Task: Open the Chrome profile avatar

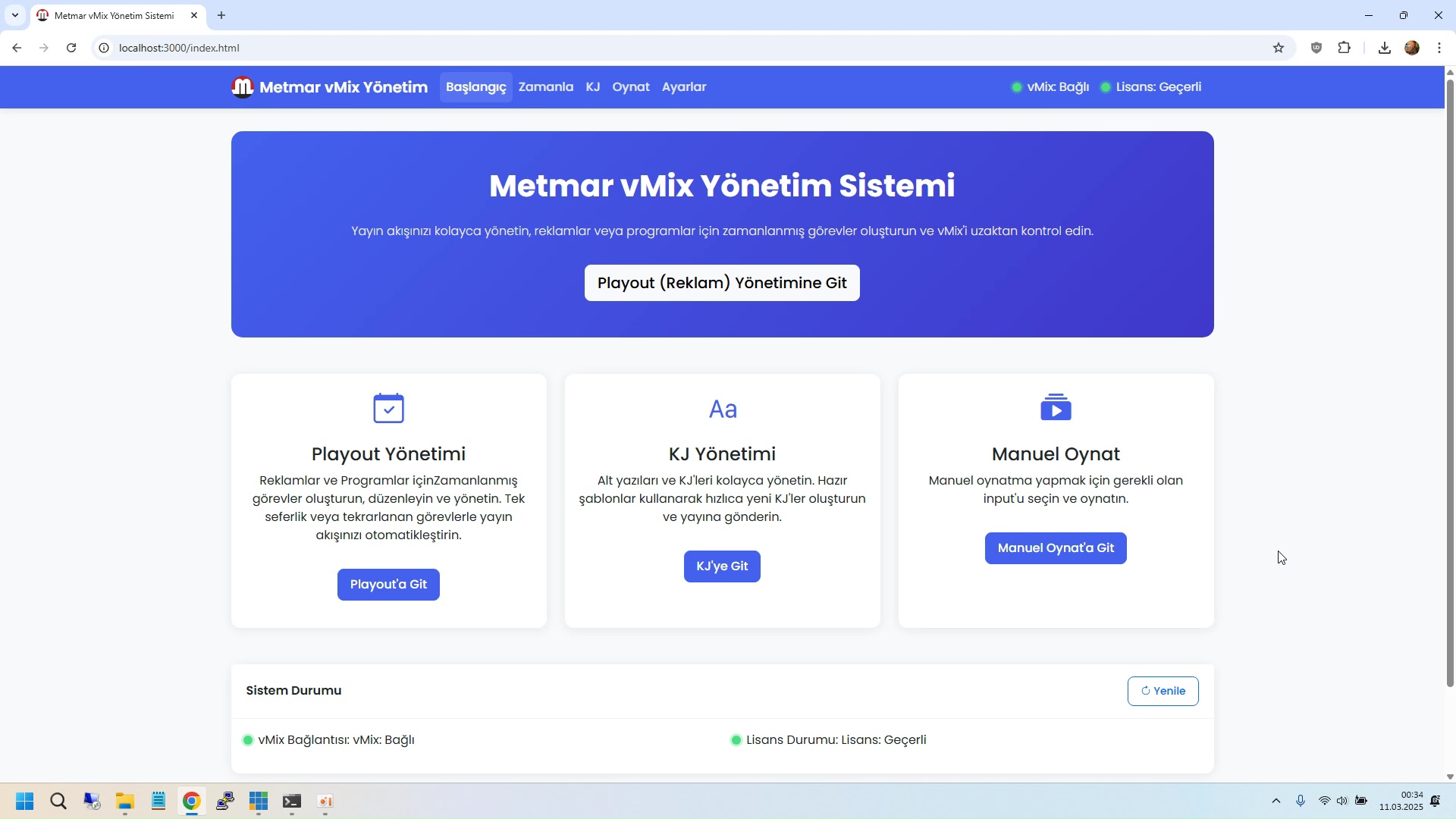Action: (x=1412, y=48)
